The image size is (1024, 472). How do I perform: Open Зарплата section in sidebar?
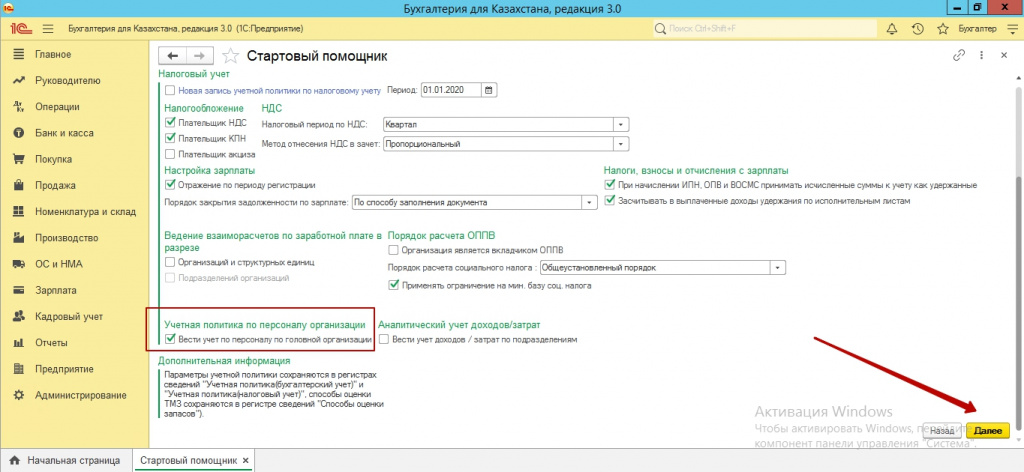[x=56, y=290]
